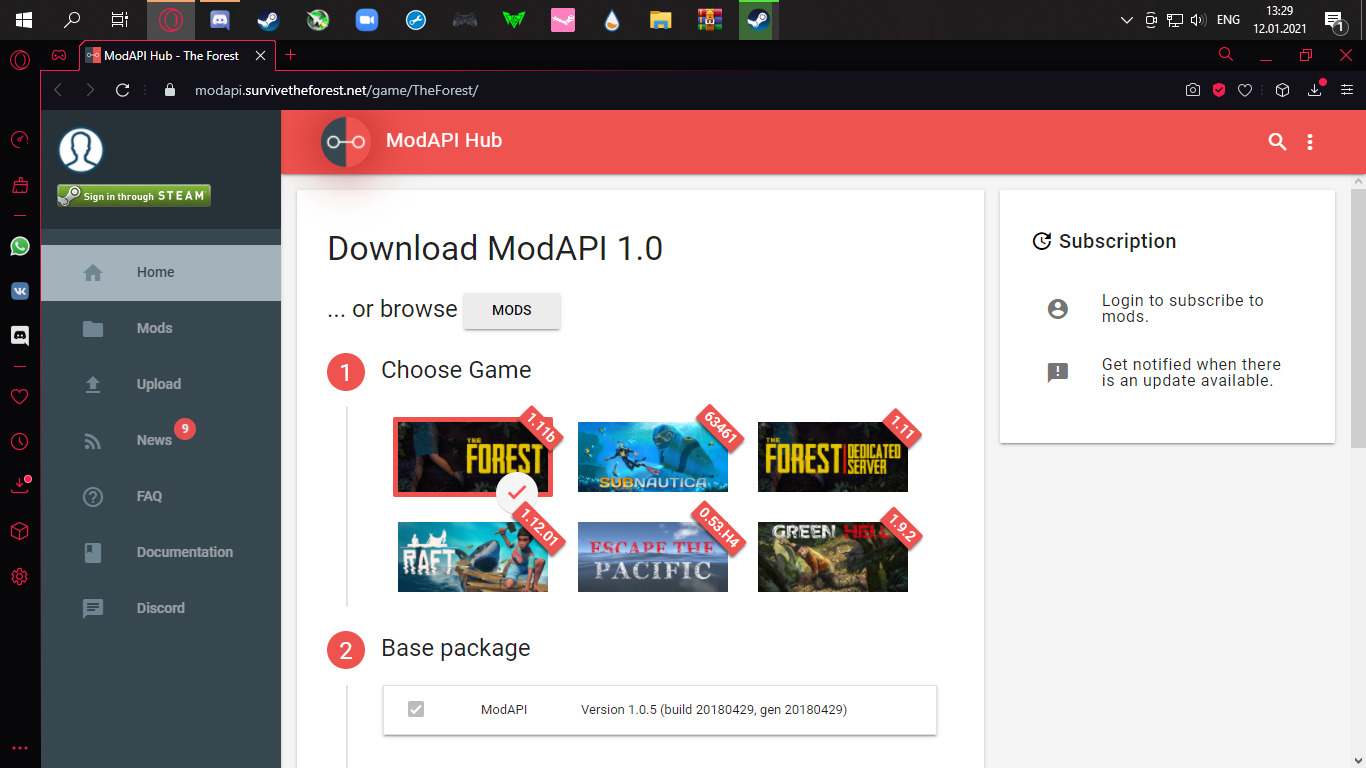Open GX Control speedometer panel in sidebar
Screen dimensions: 1366x768
point(19,139)
